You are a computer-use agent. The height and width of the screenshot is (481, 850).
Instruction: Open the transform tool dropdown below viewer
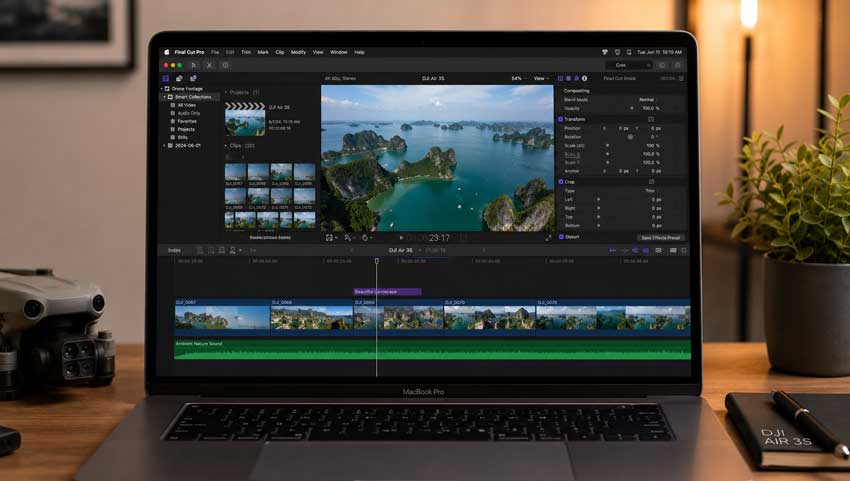tap(331, 238)
